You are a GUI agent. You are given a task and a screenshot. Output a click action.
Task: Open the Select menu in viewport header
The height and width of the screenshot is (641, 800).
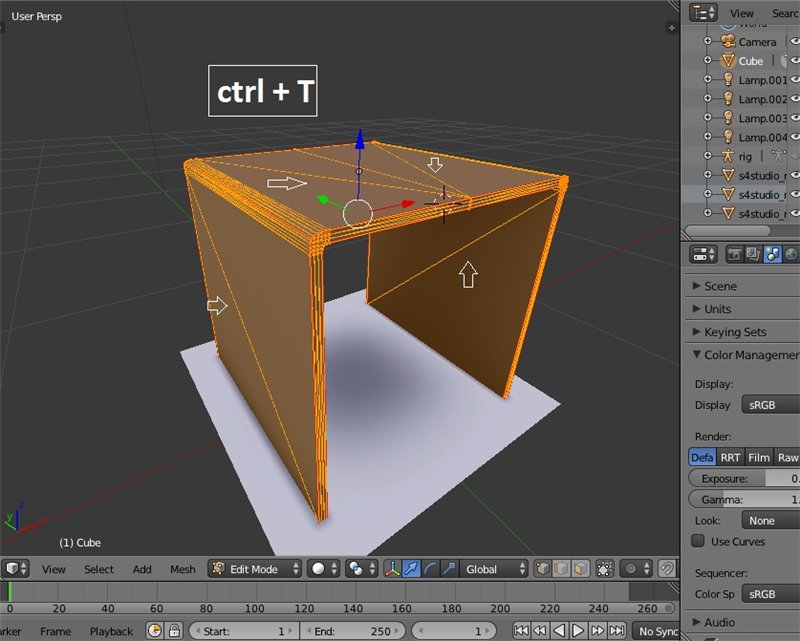point(99,569)
